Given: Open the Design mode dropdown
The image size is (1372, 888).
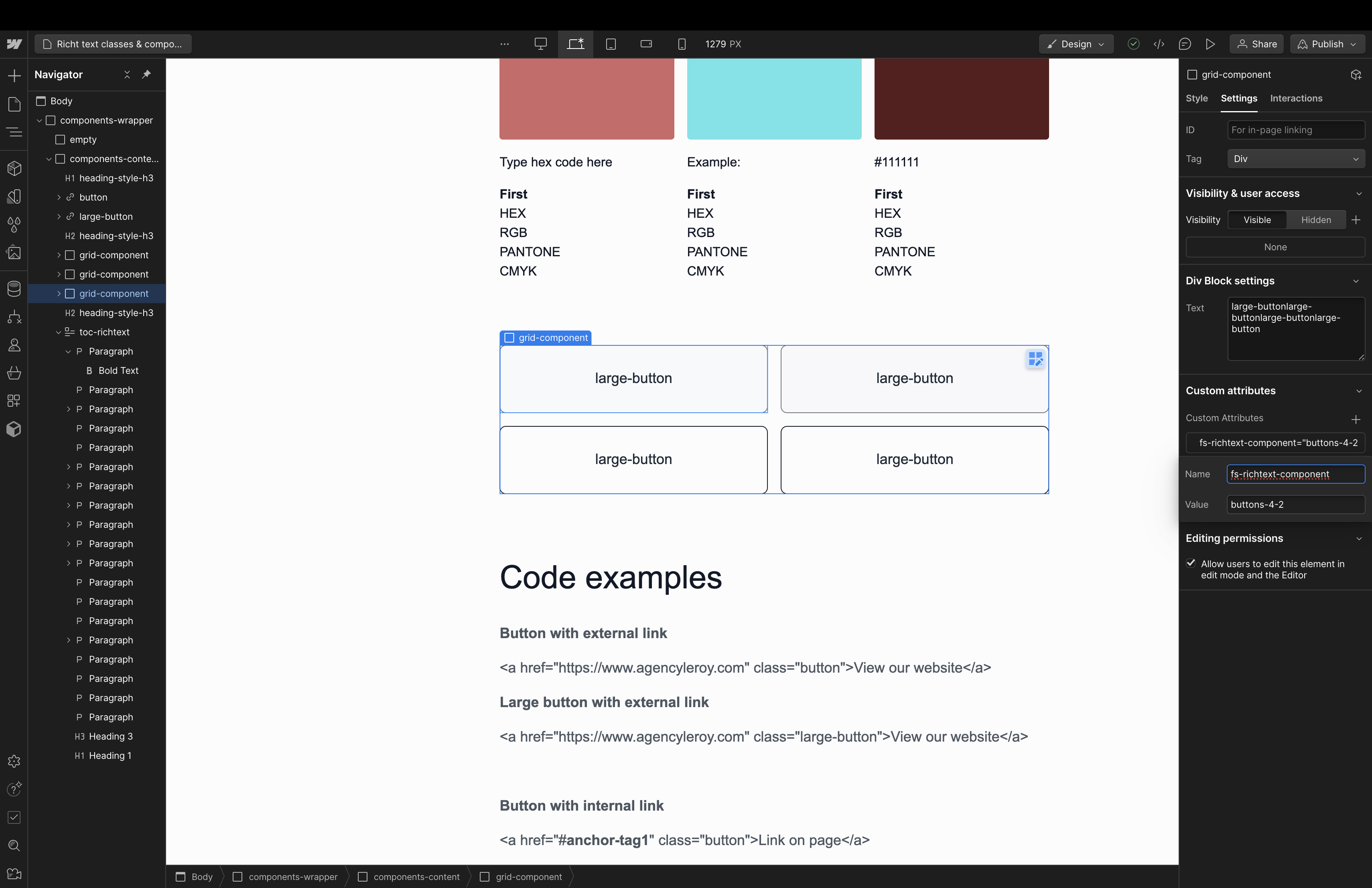Looking at the screenshot, I should tap(1076, 44).
